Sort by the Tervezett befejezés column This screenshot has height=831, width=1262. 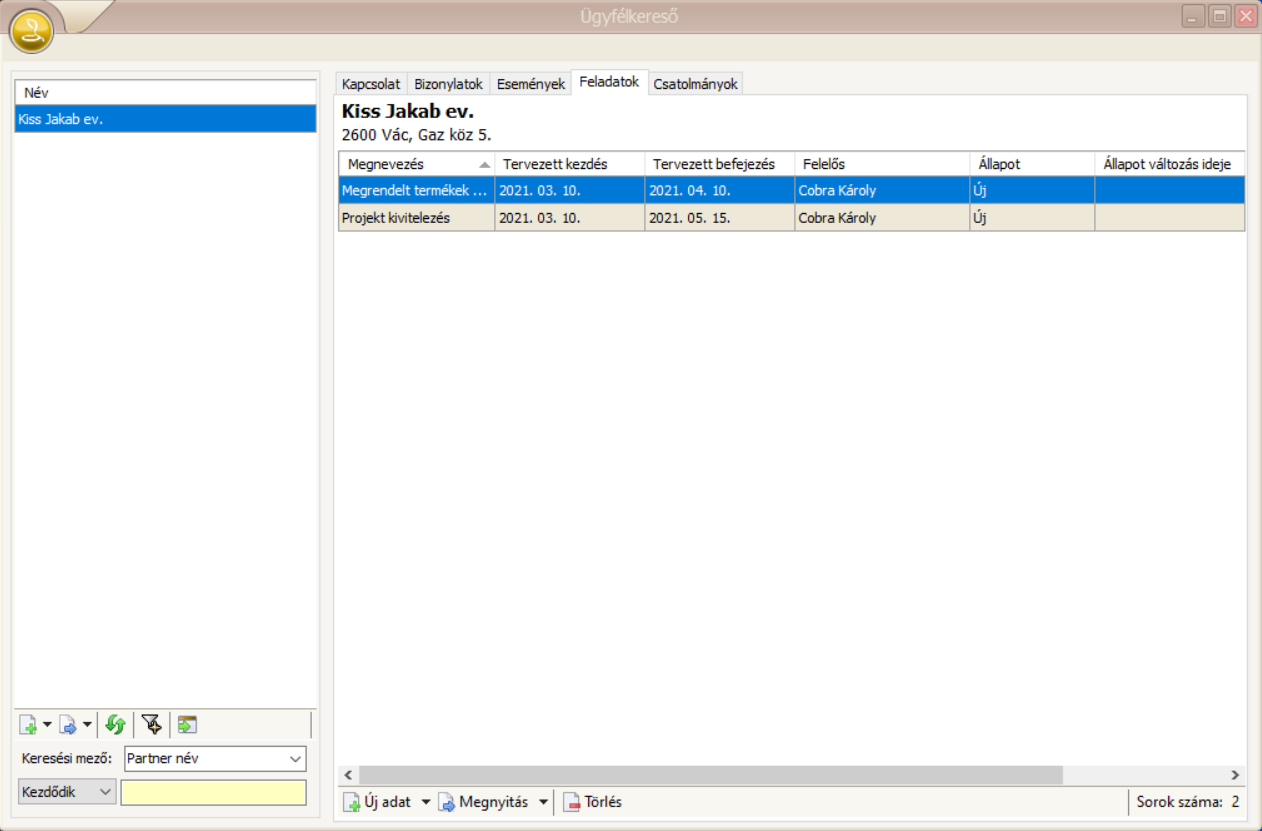pos(720,164)
